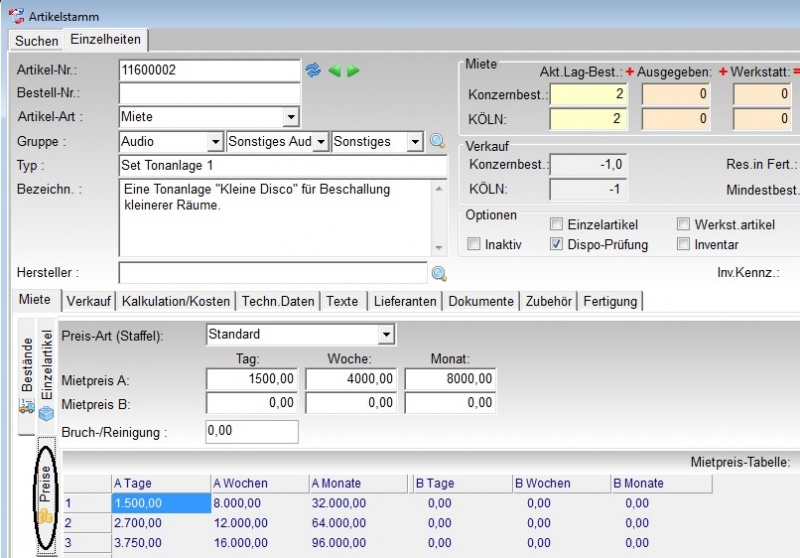Image resolution: width=800 pixels, height=558 pixels.
Task: Click the B Monate column header
Action: (661, 484)
